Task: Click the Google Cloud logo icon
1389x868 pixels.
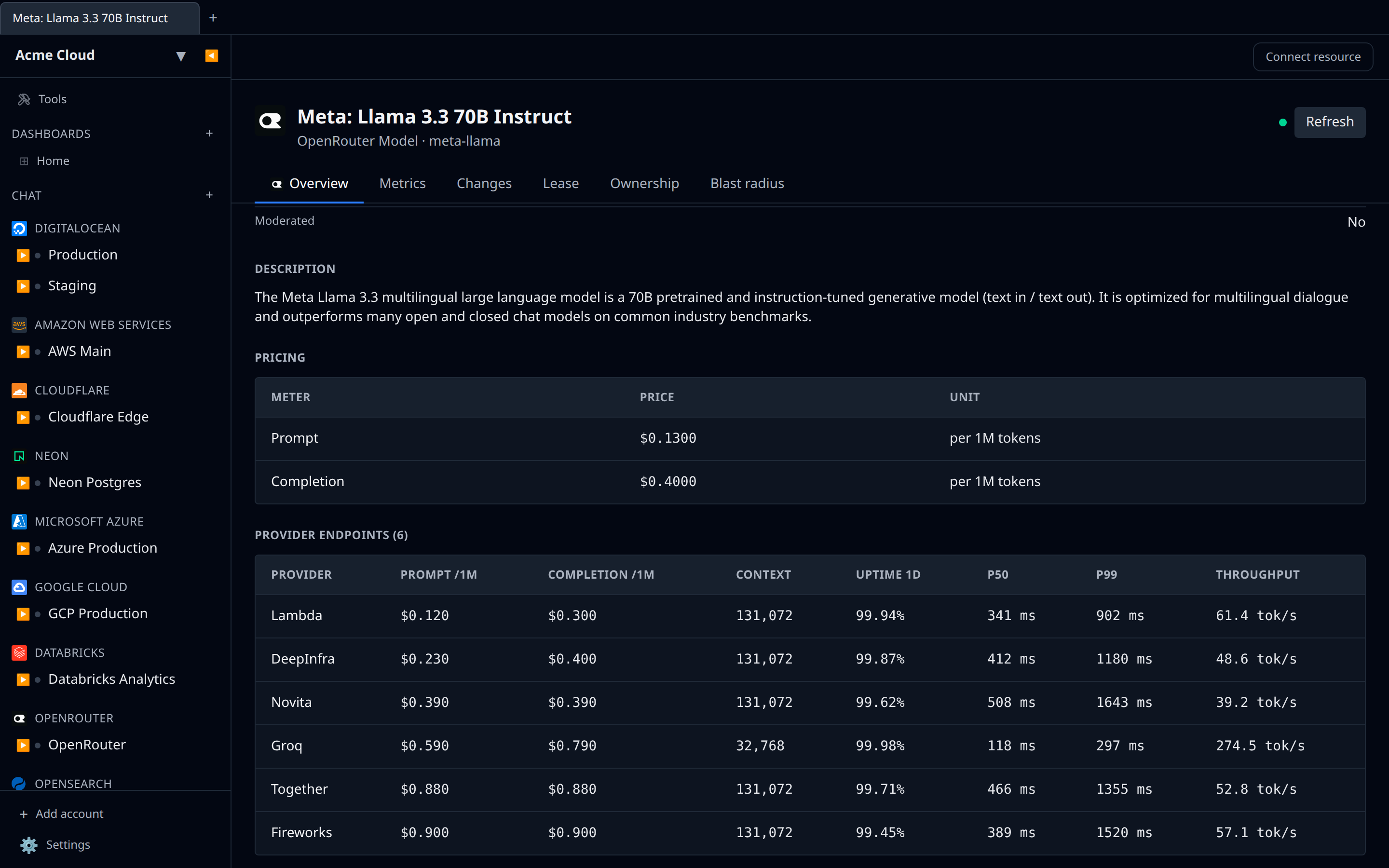Action: [x=19, y=587]
